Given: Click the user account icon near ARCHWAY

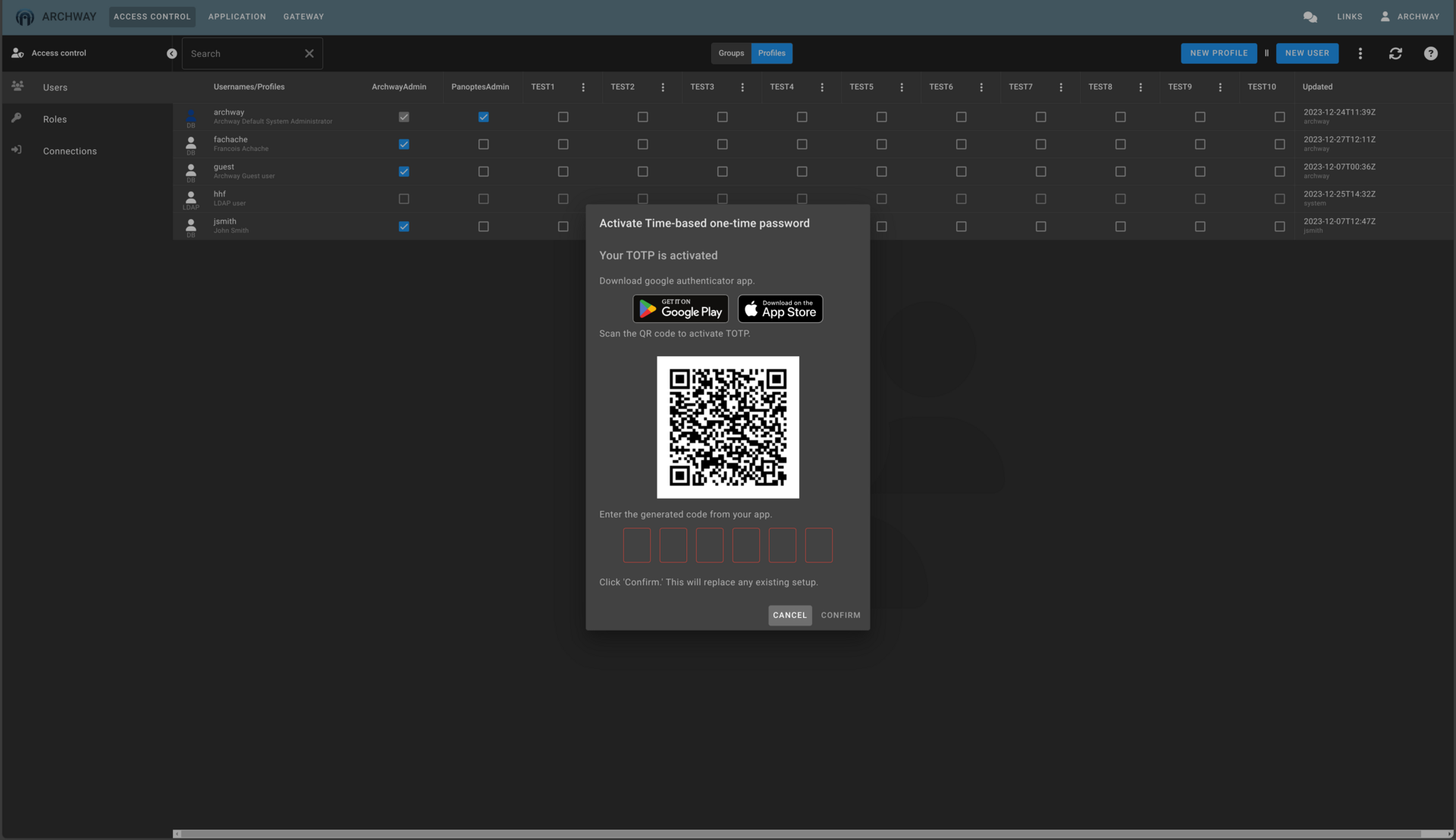Looking at the screenshot, I should coord(1385,16).
